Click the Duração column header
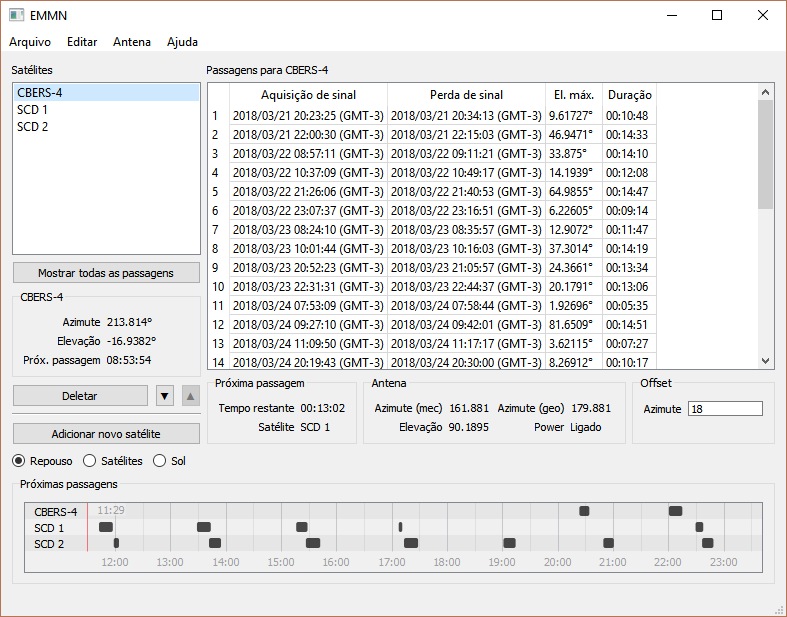Screen dimensions: 787x617 tap(629, 95)
